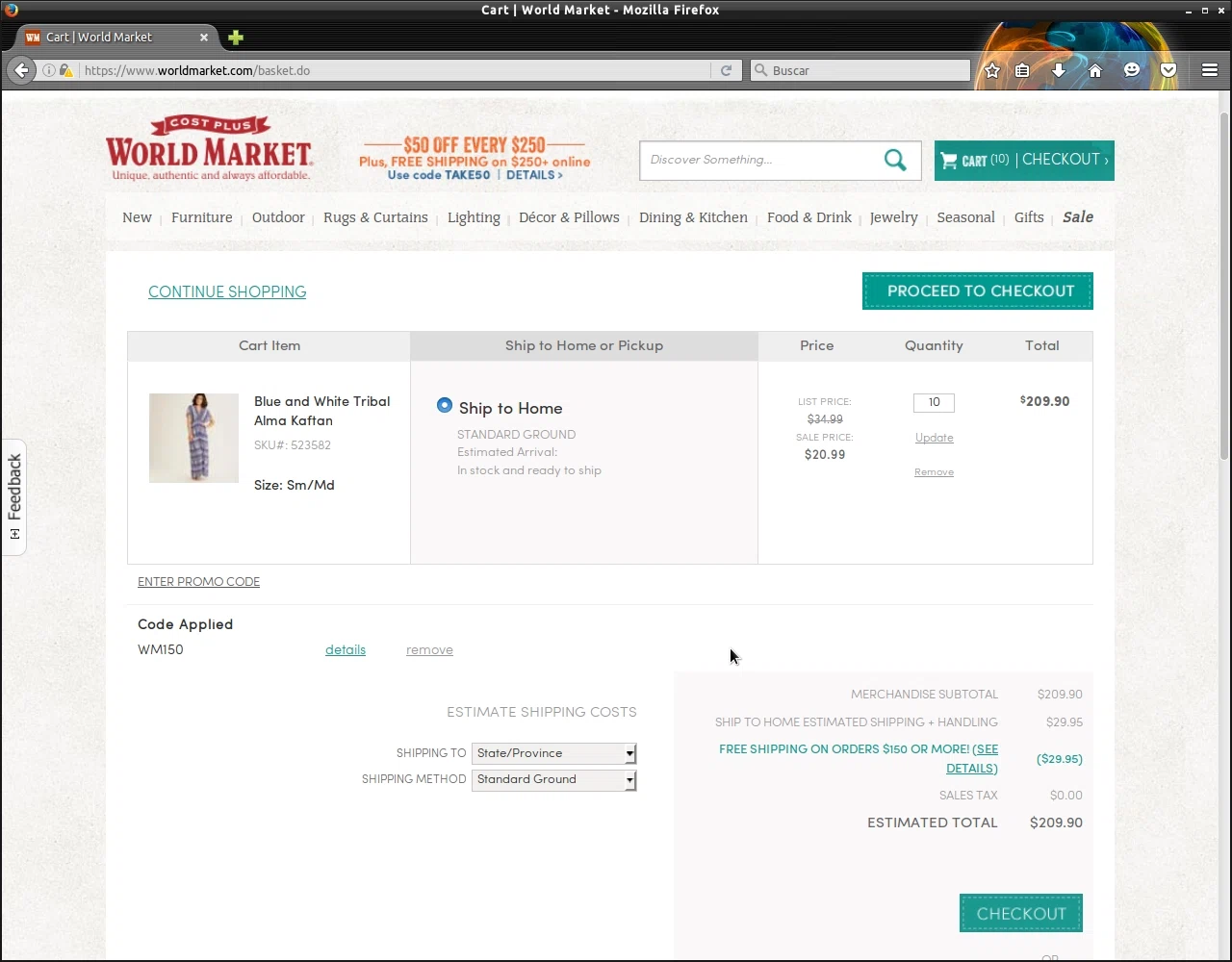Screen dimensions: 1232x962
Task: Remove the kaftan from cart
Action: click(934, 472)
